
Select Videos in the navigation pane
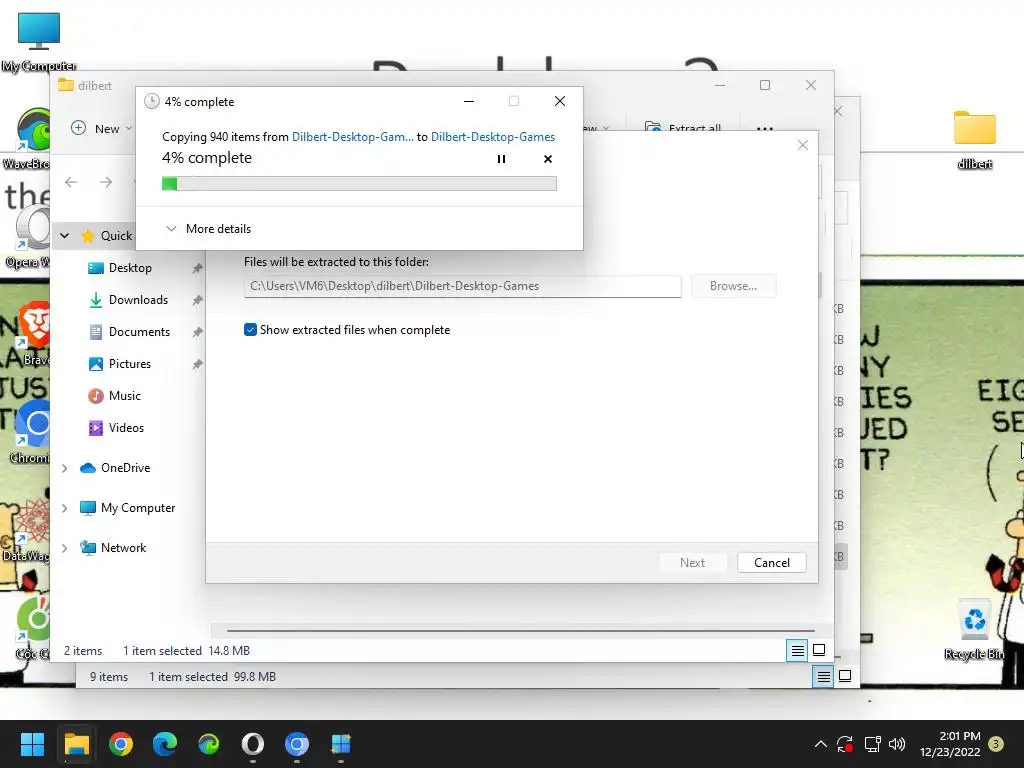tap(126, 428)
